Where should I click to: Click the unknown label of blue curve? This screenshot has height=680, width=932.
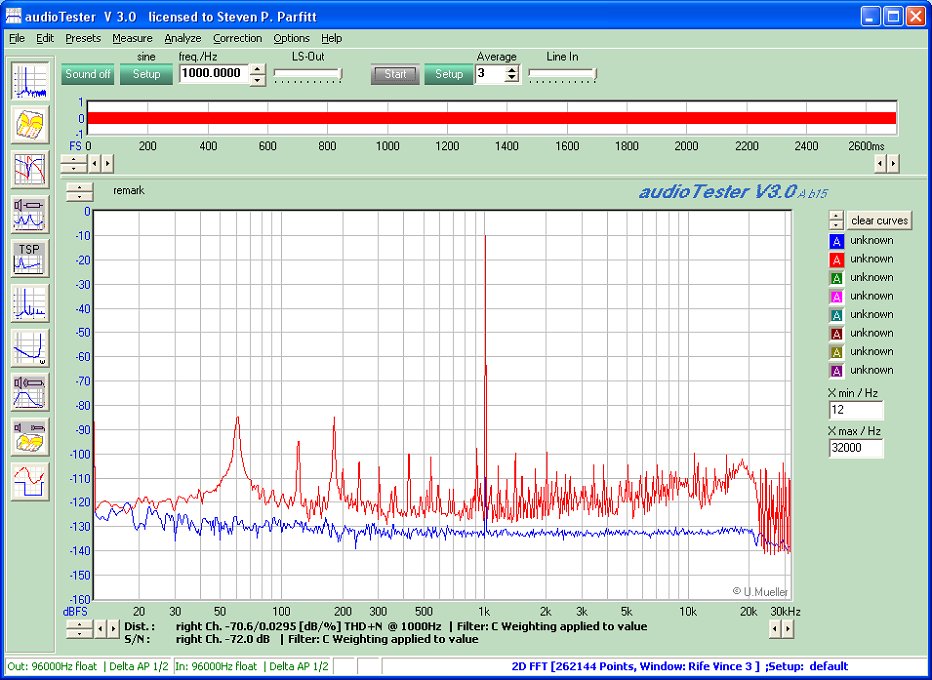click(x=871, y=241)
